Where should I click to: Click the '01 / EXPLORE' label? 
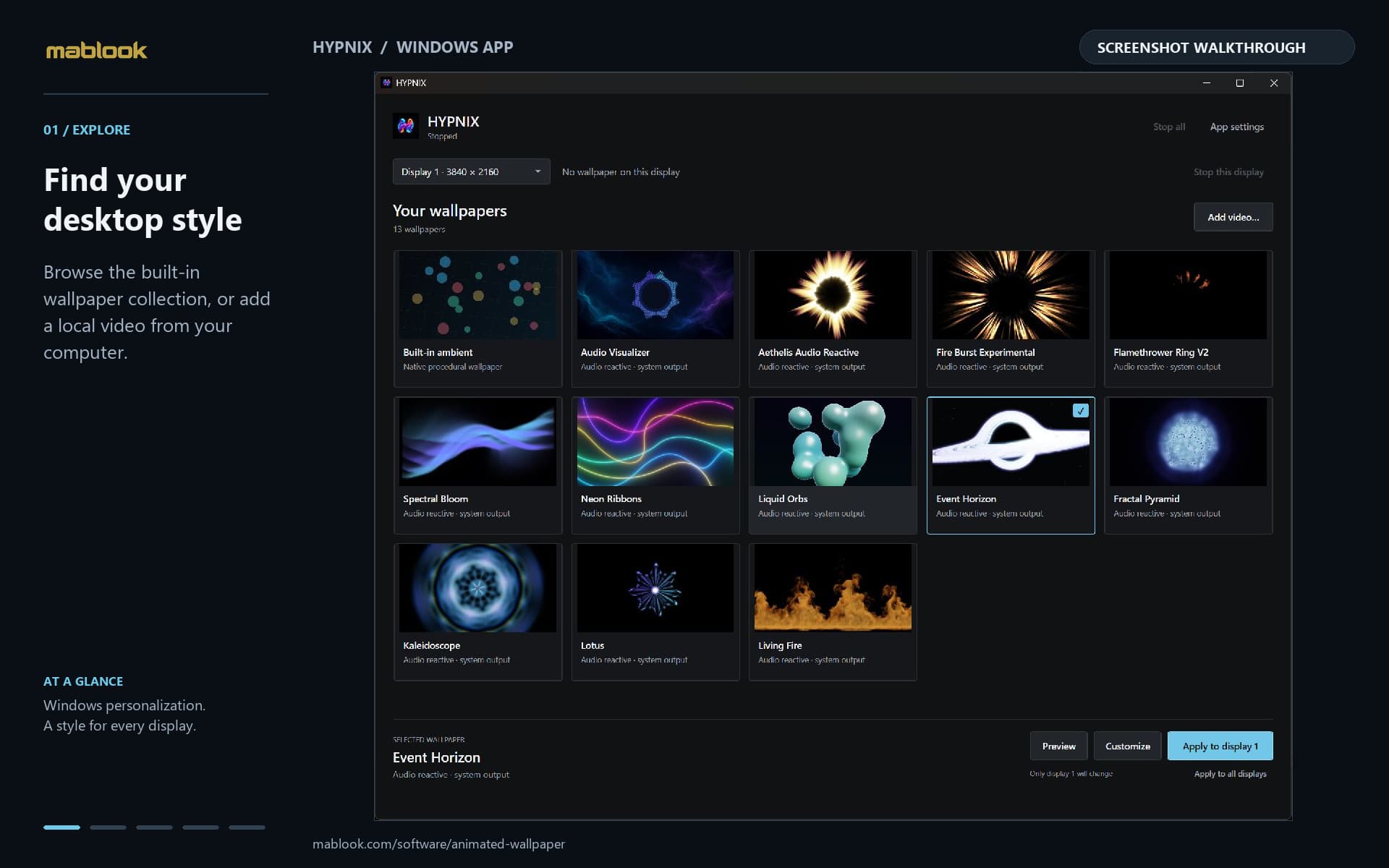point(87,130)
